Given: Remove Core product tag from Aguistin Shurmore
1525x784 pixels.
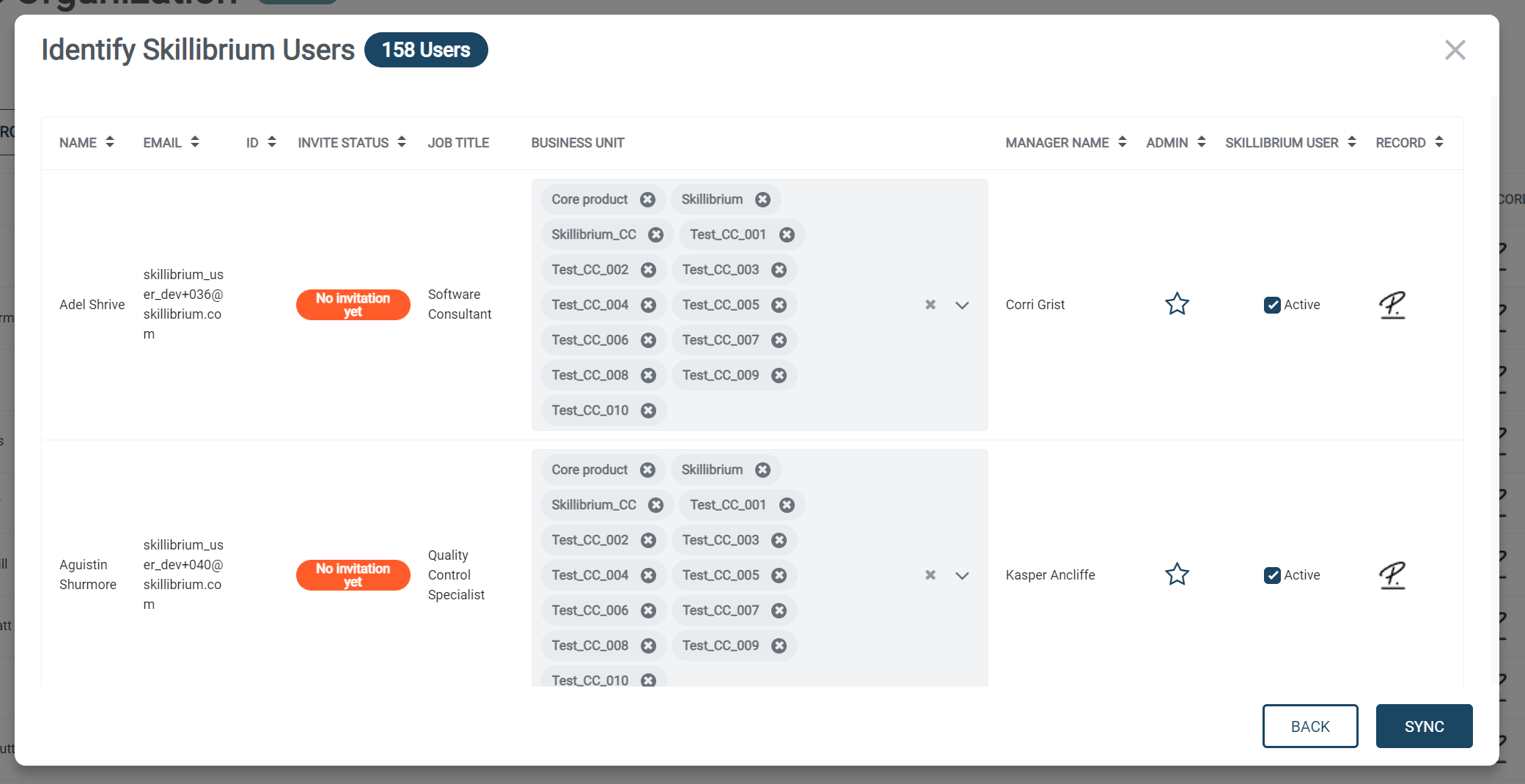Looking at the screenshot, I should click(647, 470).
